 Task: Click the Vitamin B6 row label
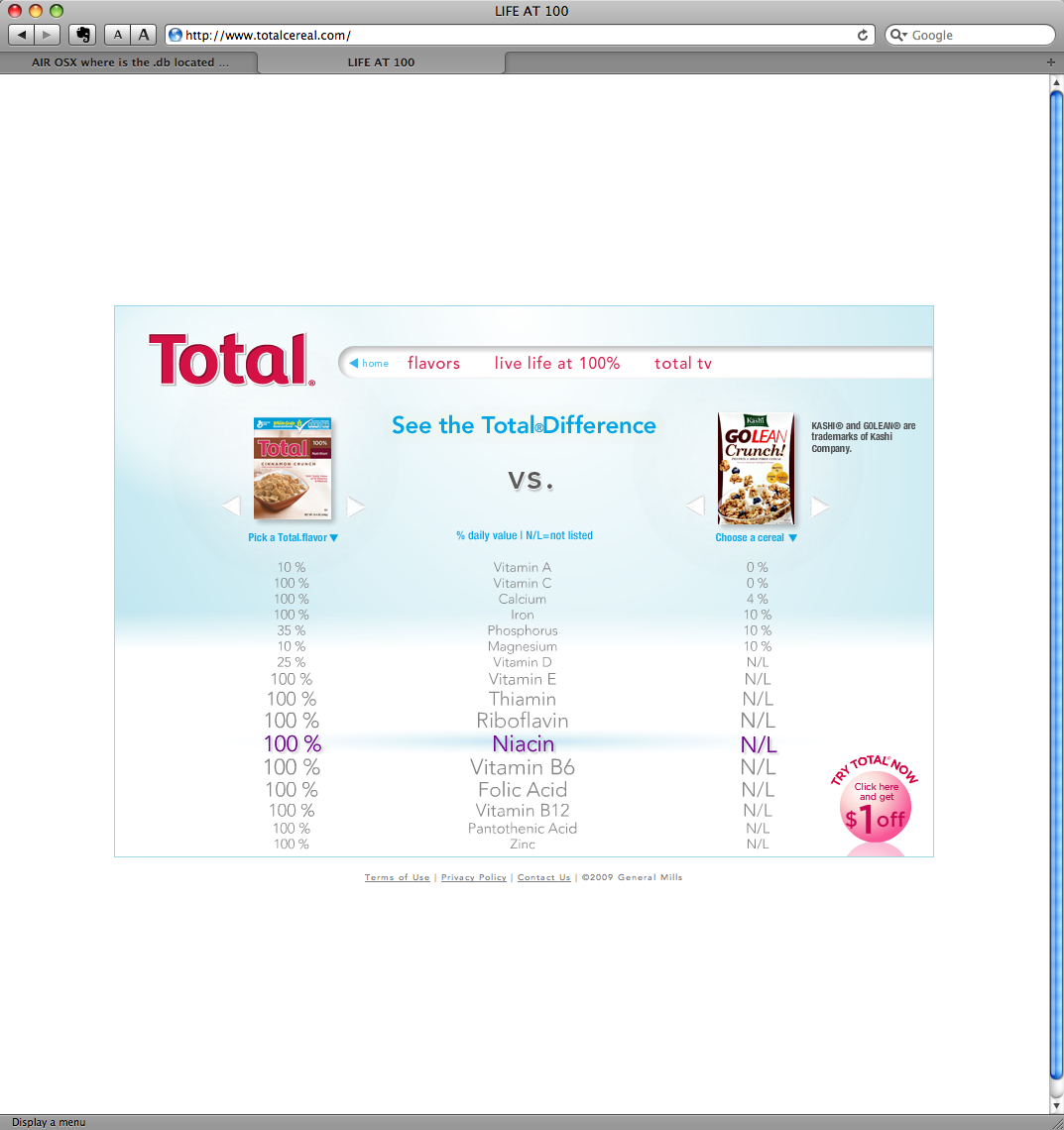click(523, 767)
